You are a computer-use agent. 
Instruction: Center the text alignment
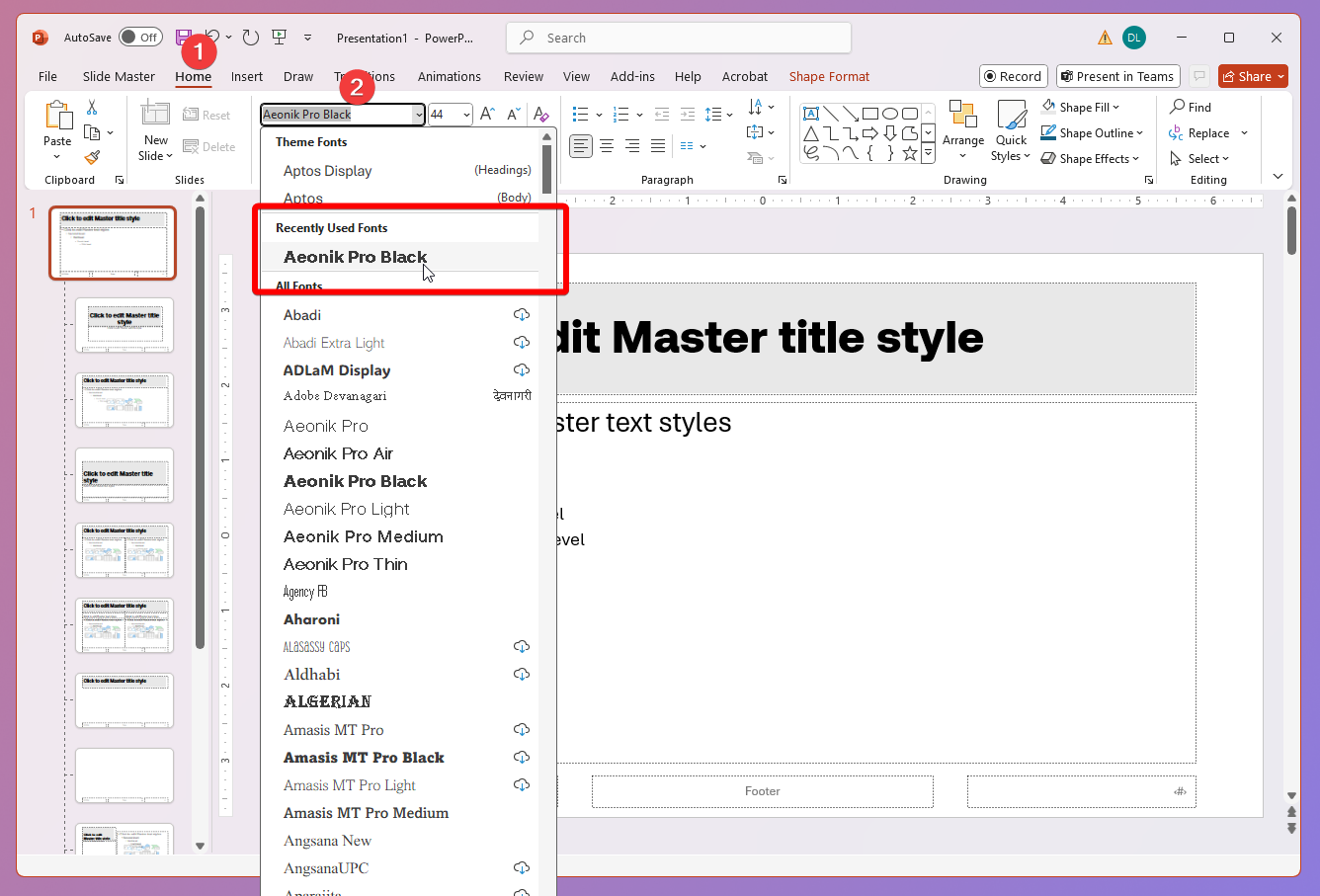[607, 146]
